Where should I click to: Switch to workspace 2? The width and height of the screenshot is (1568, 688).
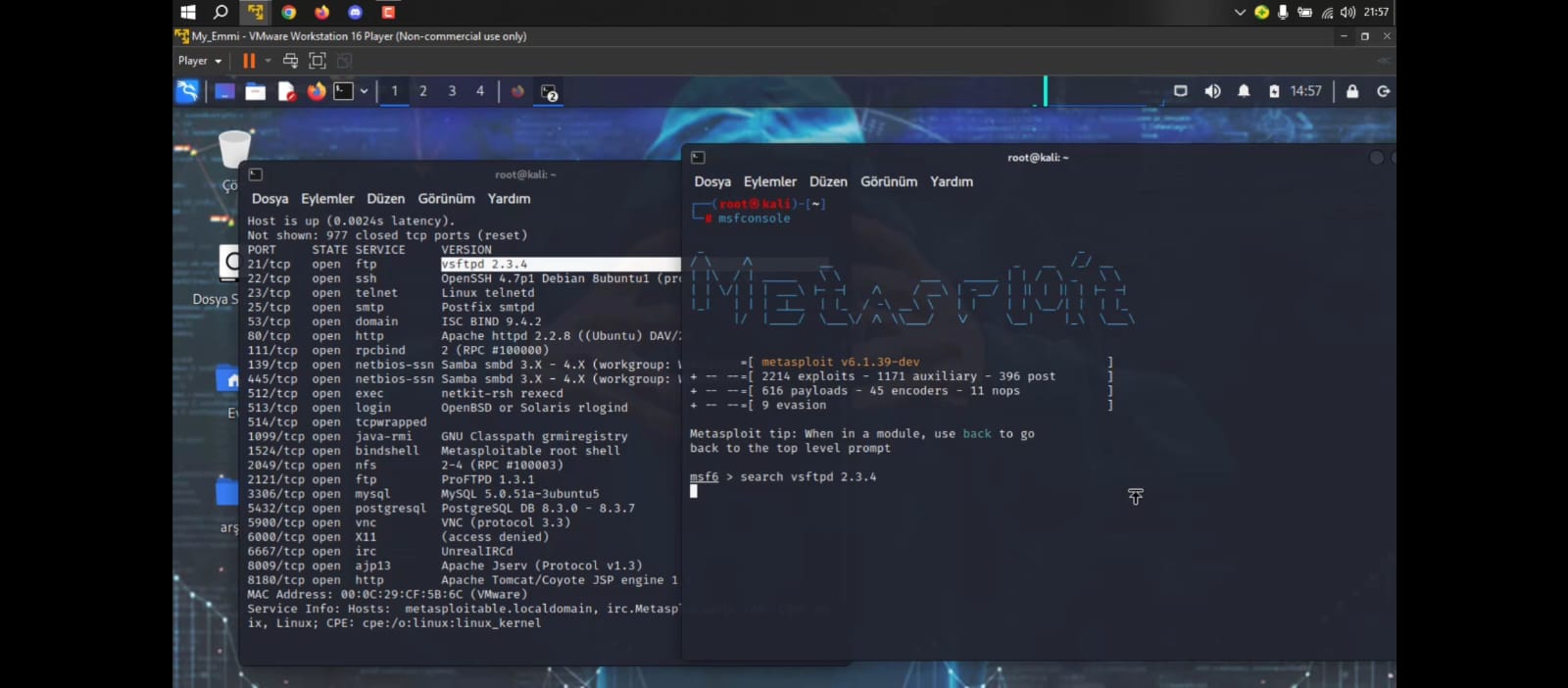coord(423,91)
